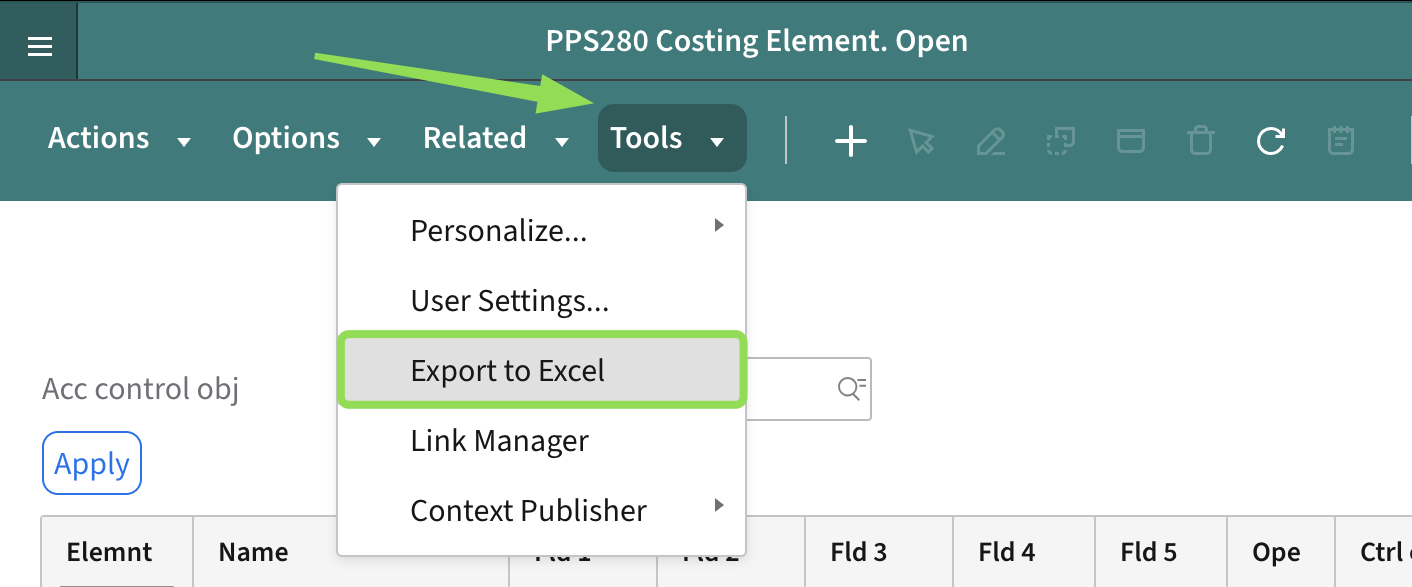1412x587 pixels.
Task: Click the display record window icon
Action: click(x=1130, y=141)
